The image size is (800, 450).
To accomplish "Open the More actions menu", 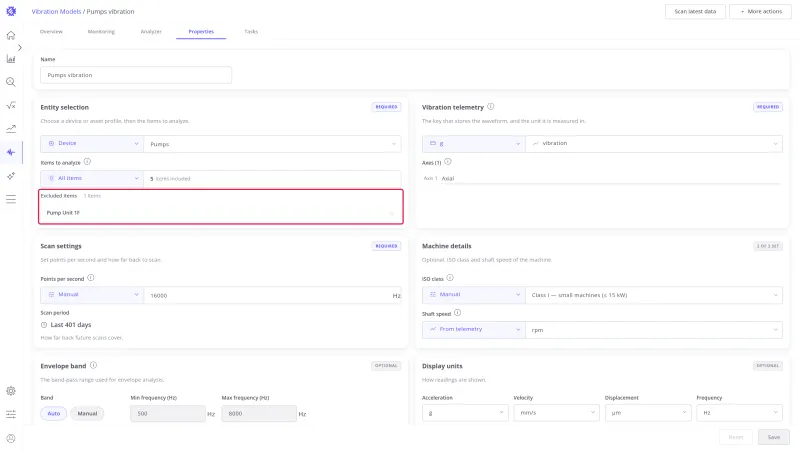I will [x=760, y=11].
